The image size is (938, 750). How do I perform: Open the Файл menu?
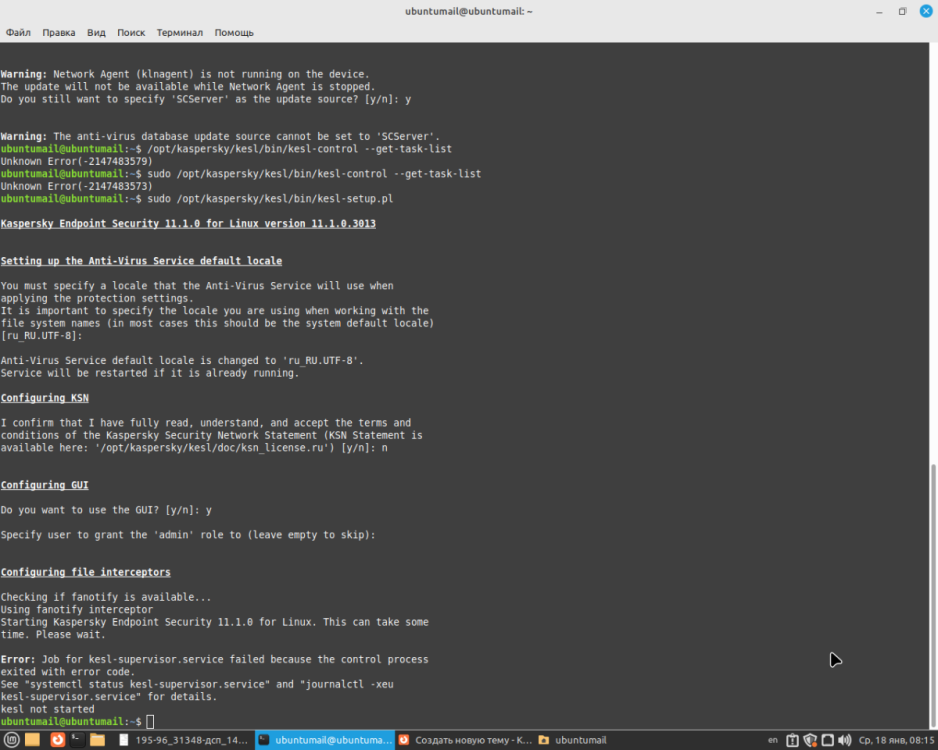tap(18, 32)
